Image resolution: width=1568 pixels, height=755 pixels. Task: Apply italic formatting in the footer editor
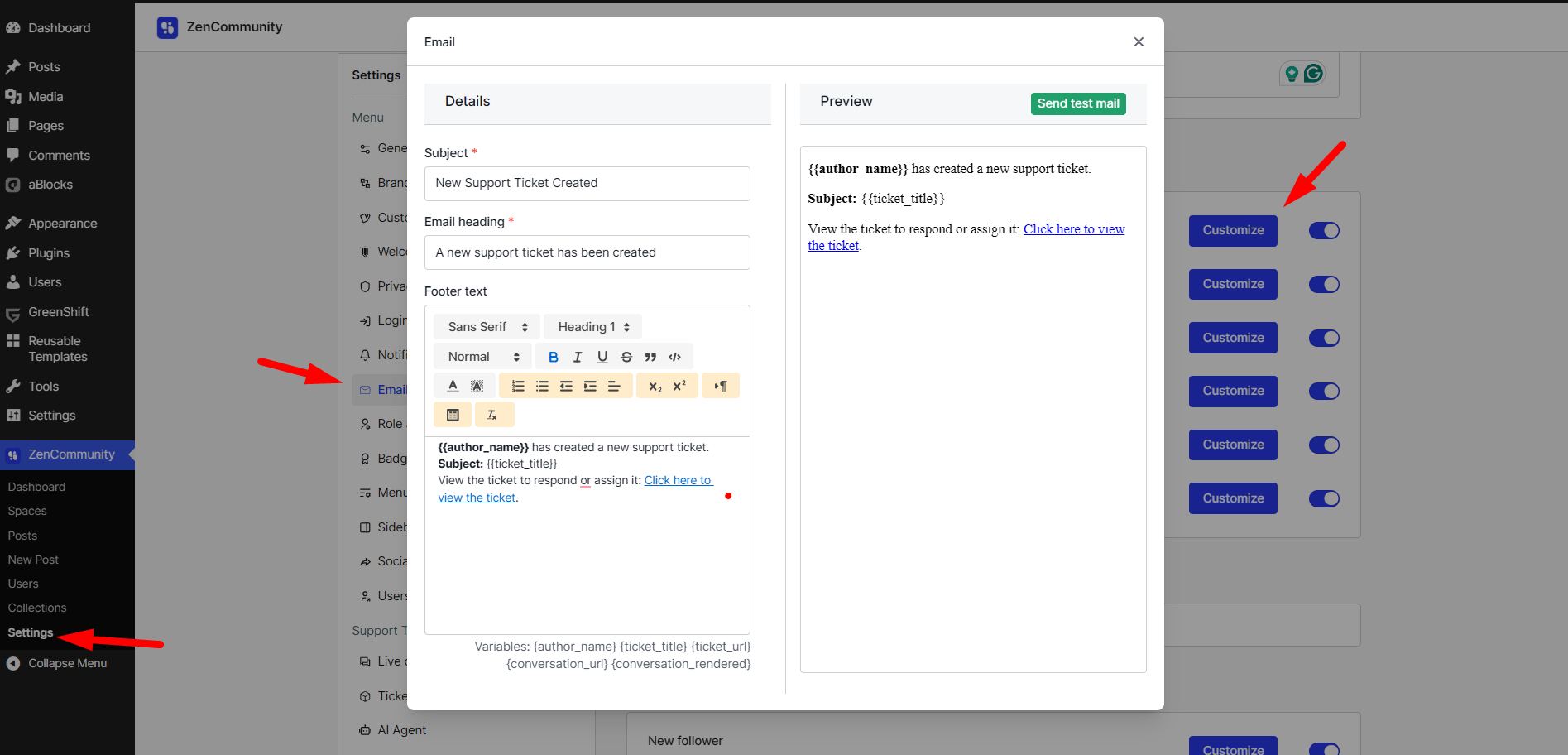(578, 357)
